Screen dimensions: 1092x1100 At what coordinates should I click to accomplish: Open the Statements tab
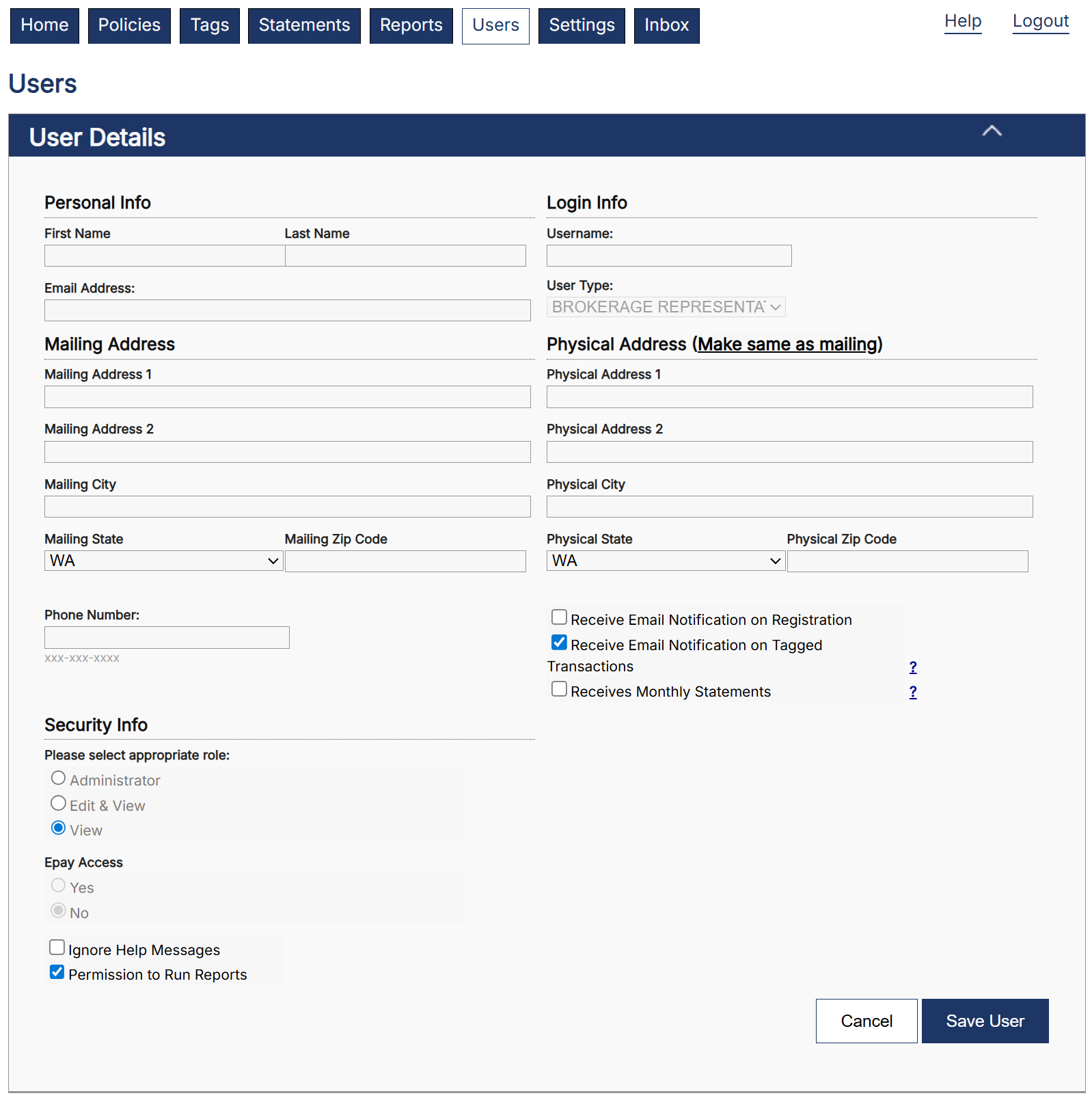click(x=304, y=26)
